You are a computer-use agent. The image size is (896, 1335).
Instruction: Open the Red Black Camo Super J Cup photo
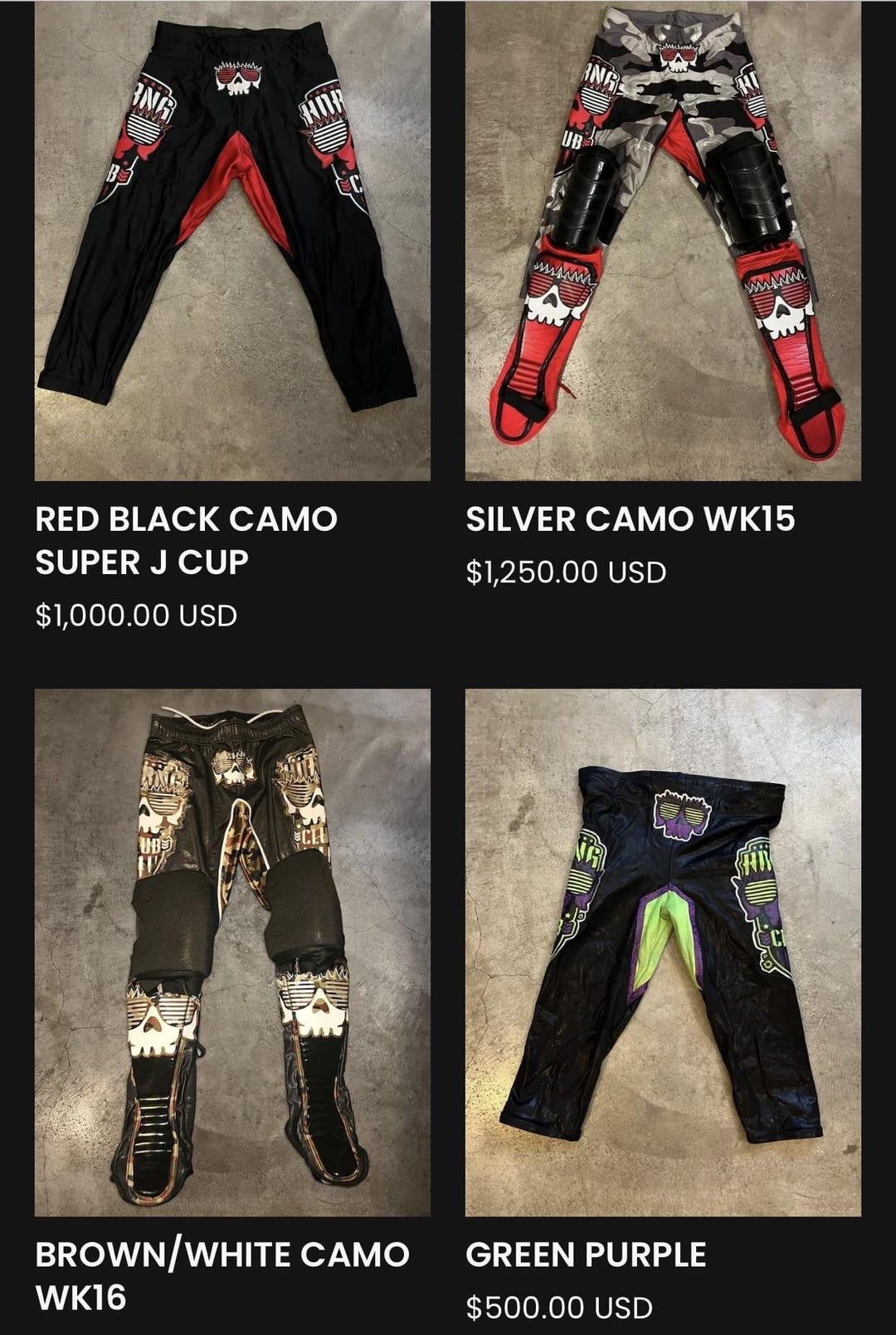(232, 241)
